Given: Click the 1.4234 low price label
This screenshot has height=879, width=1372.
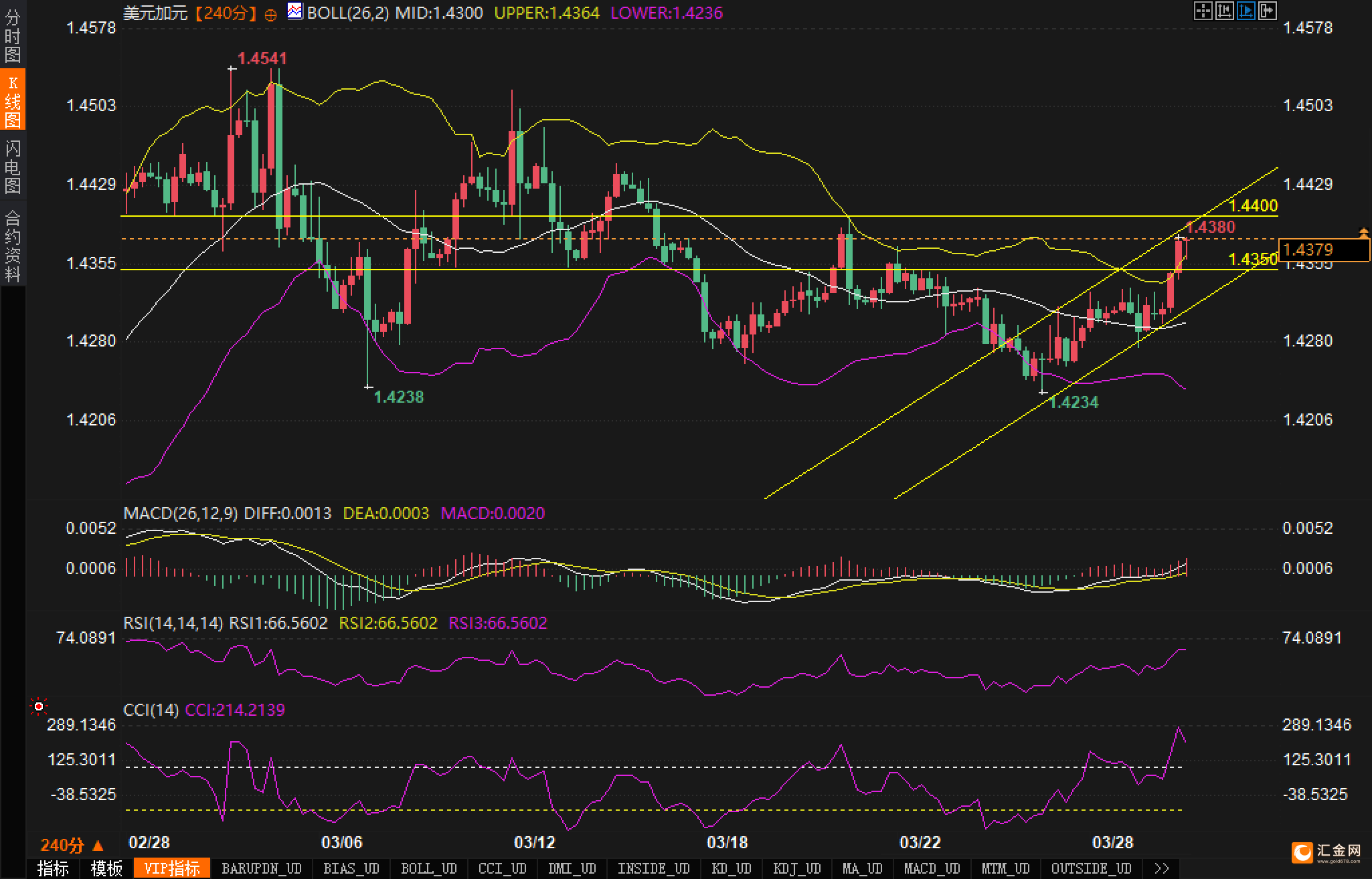Looking at the screenshot, I should (x=1074, y=402).
